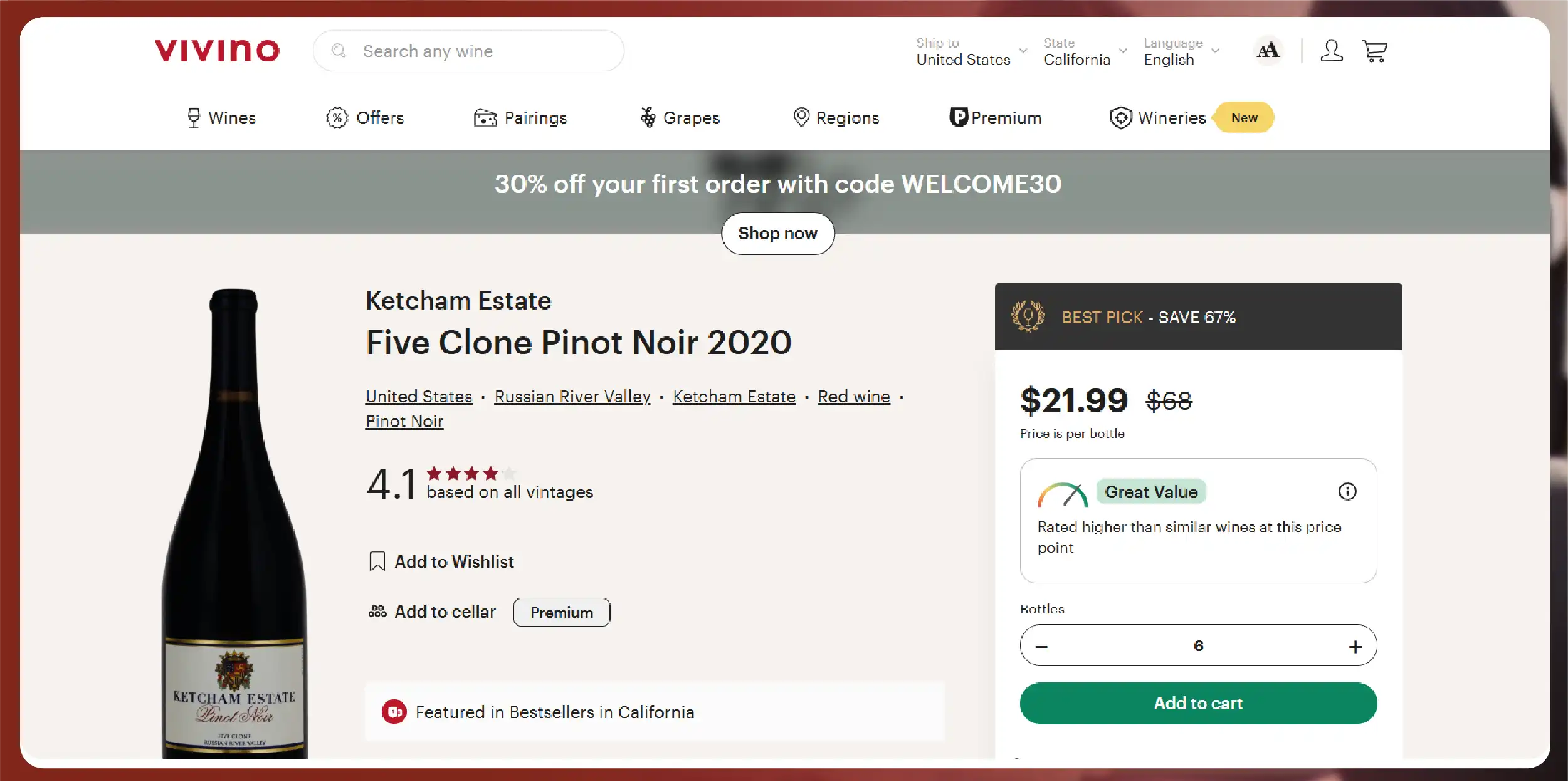The width and height of the screenshot is (1568, 782).
Task: Increase bottle quantity with plus button
Action: click(1355, 646)
